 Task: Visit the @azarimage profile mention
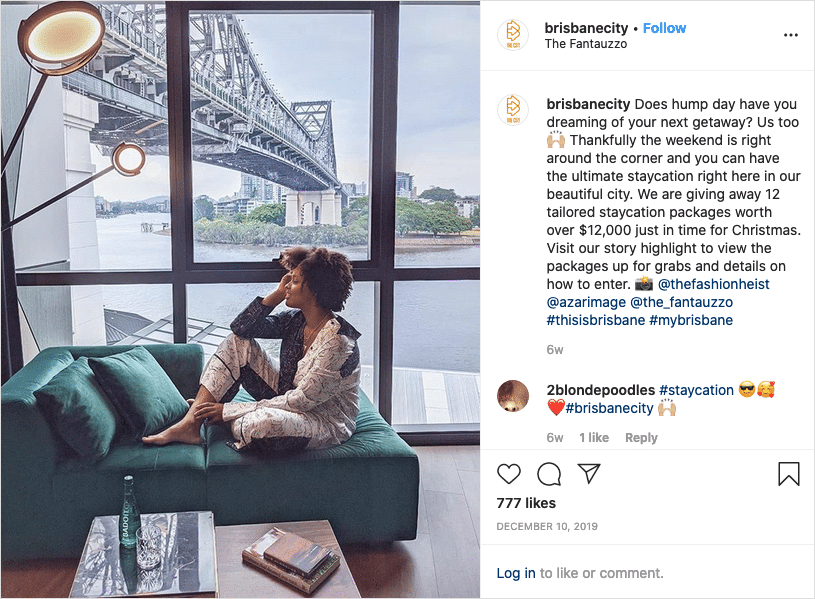tap(586, 302)
